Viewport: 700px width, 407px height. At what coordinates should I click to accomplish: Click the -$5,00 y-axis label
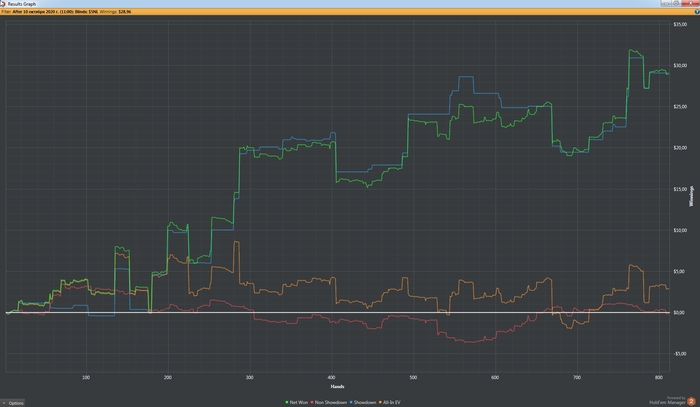pyautogui.click(x=679, y=353)
